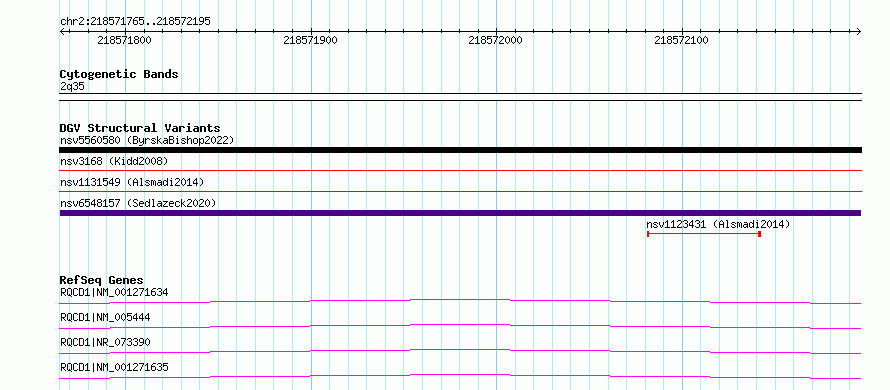Click the magenta RQCD1|NM_001271634 transcript line
The height and width of the screenshot is (390, 890).
click(x=460, y=301)
